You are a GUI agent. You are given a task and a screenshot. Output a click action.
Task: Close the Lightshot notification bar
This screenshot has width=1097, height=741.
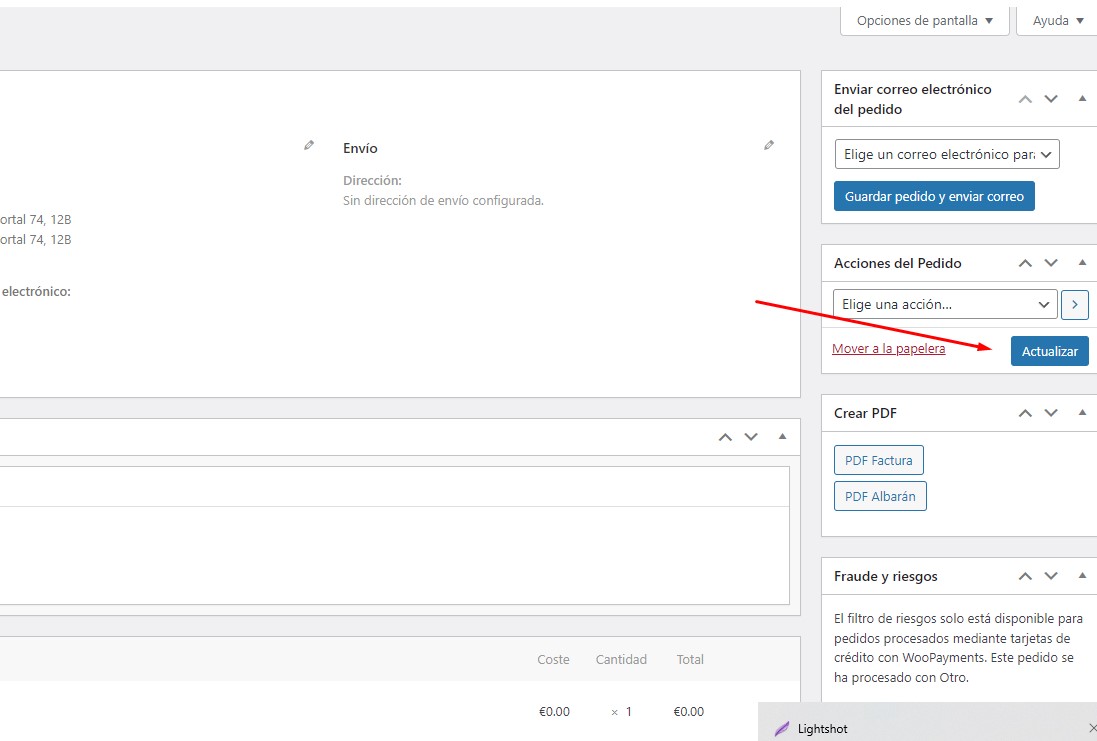tap(1092, 729)
